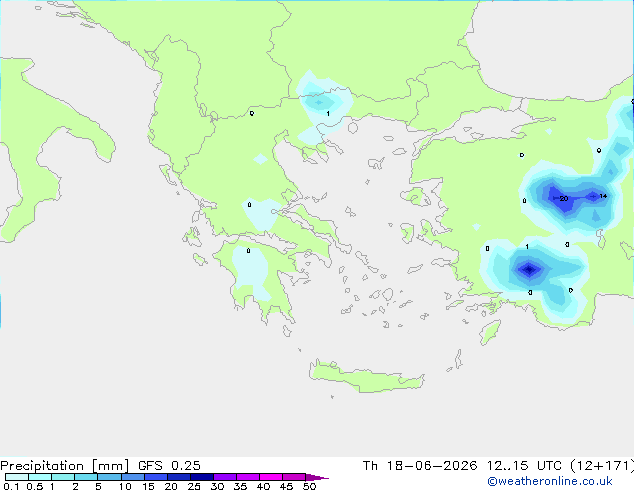Click the legend value '0.5'
This screenshot has width=634, height=490.
[x=35, y=486]
